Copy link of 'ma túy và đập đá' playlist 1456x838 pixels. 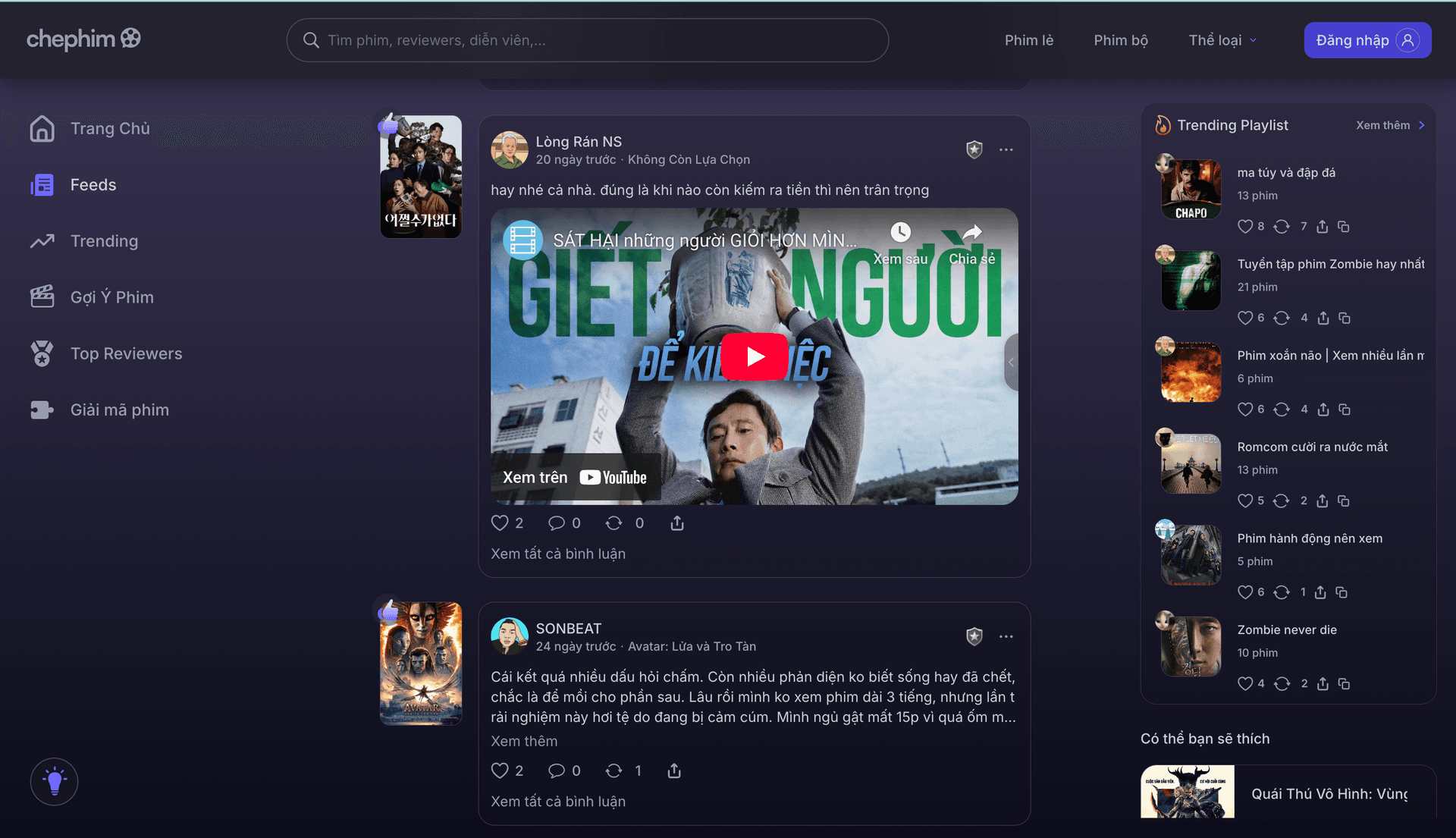click(1343, 226)
